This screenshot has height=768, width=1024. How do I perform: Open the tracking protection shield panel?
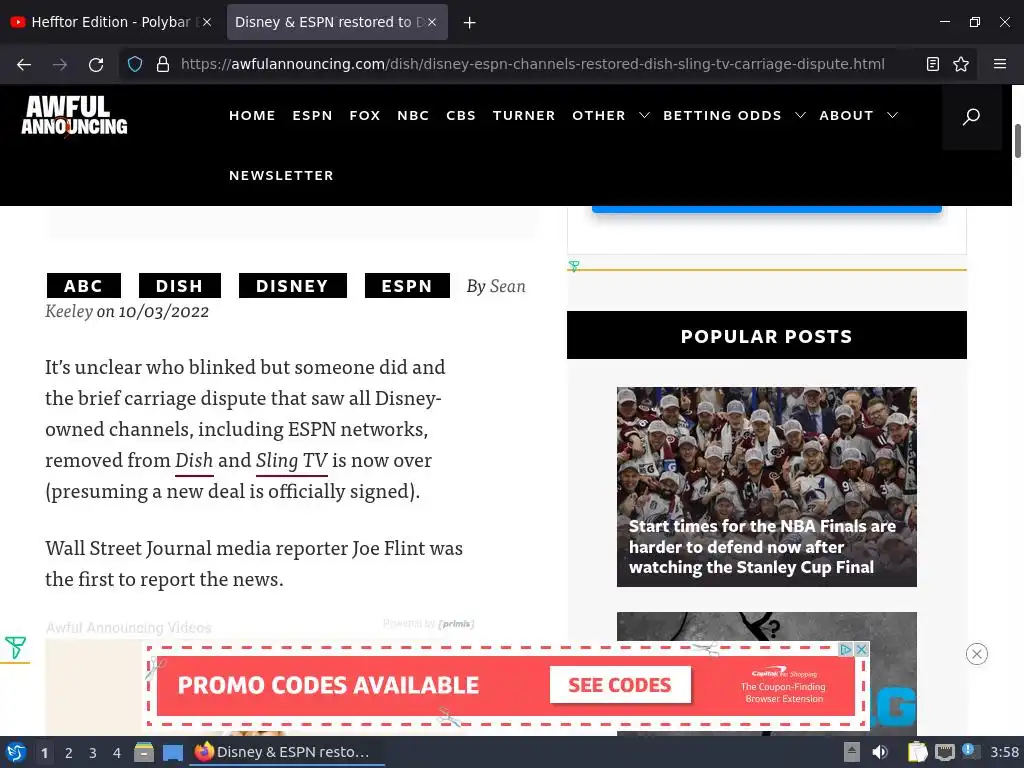coord(135,64)
